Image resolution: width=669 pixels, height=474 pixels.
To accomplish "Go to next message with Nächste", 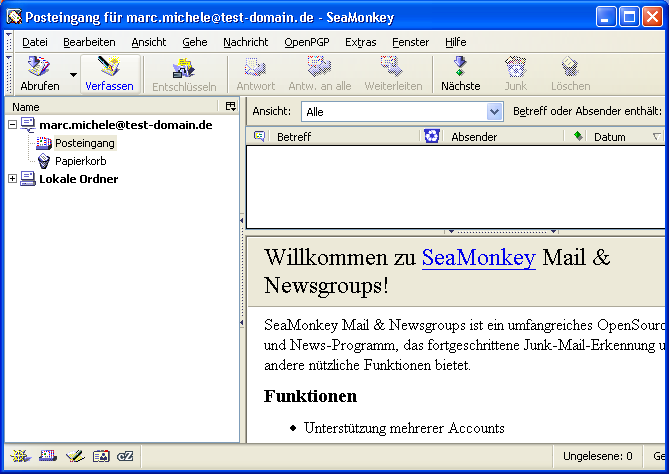I will 460,74.
